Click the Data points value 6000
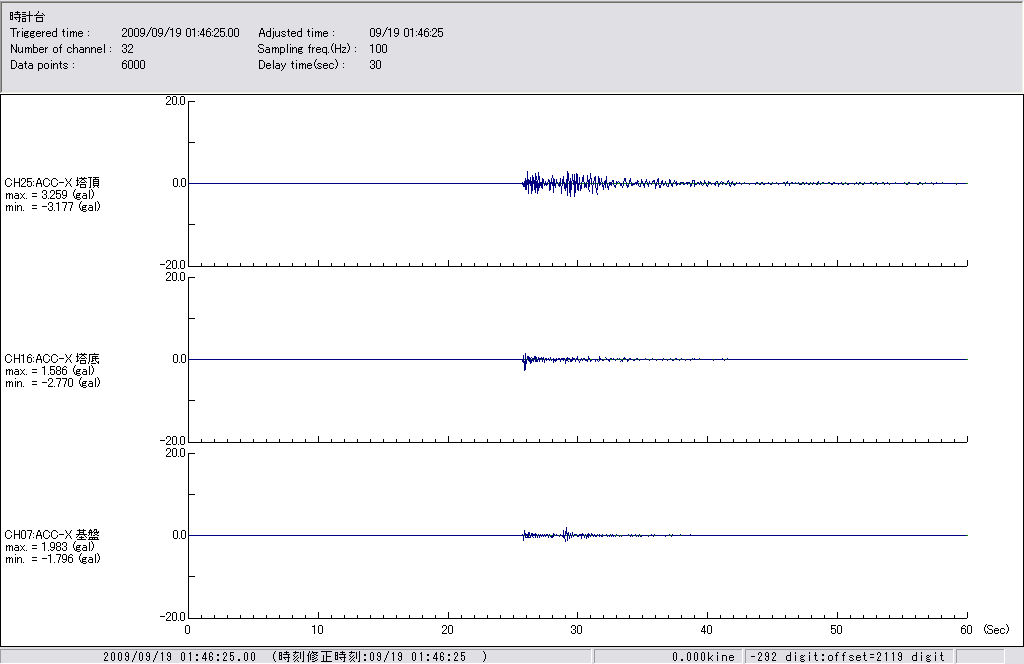This screenshot has width=1024, height=664. (x=133, y=65)
